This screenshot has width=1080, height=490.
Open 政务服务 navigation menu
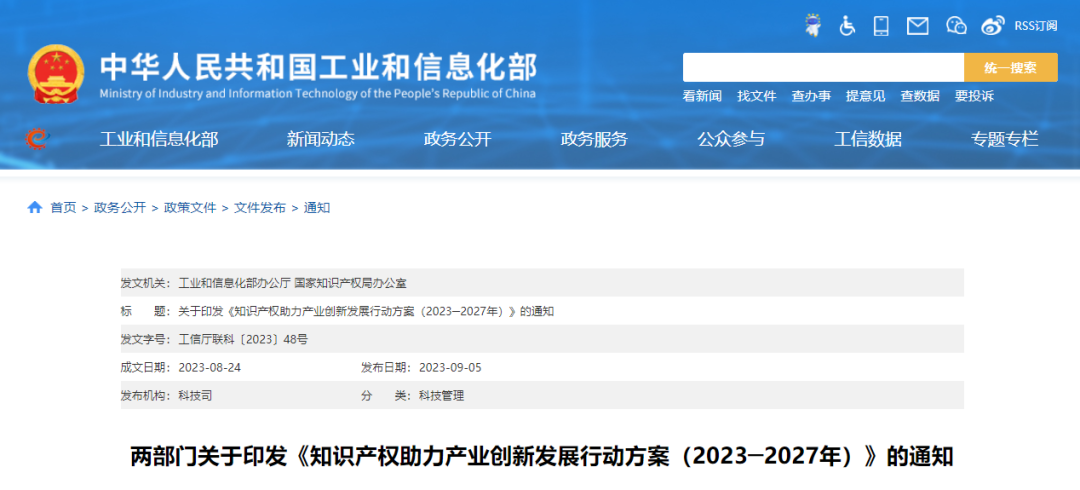click(594, 139)
